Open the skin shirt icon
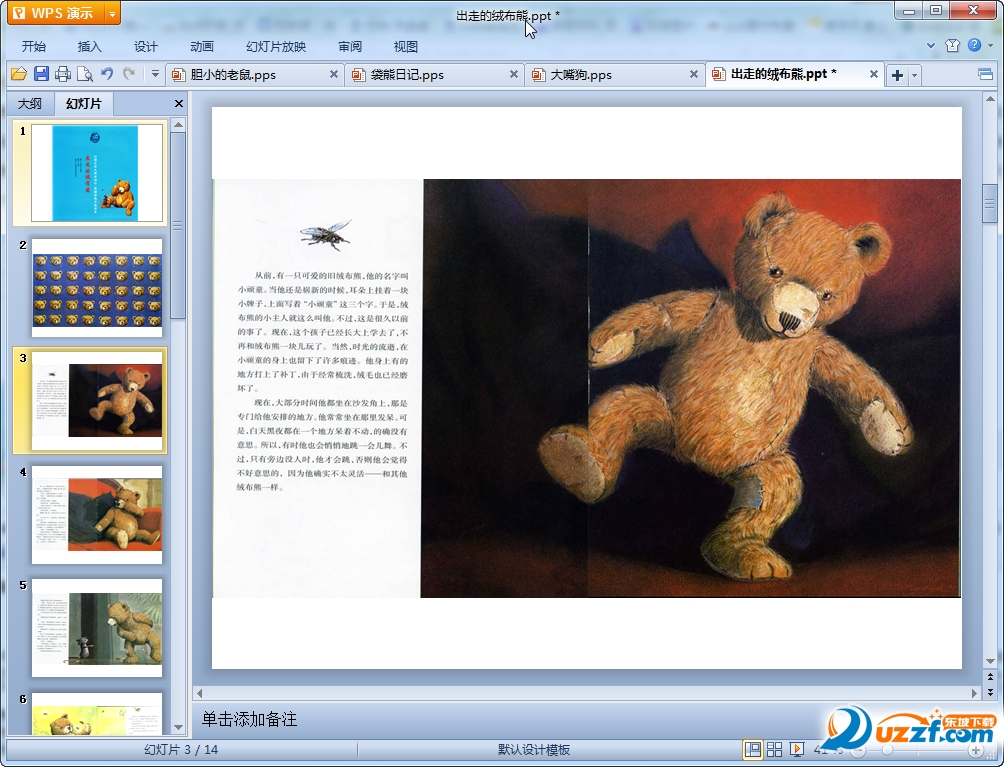 [x=952, y=45]
